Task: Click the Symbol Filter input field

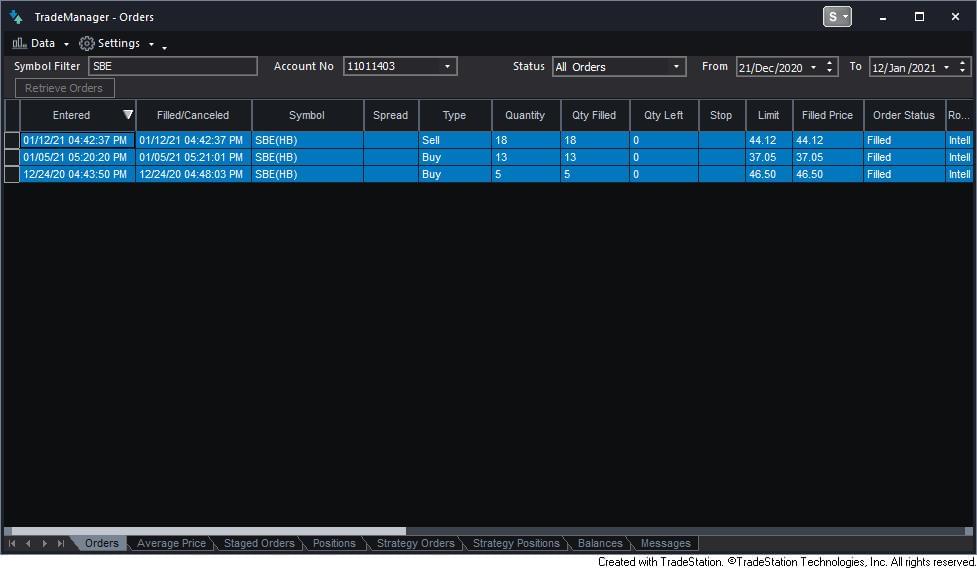Action: [x=172, y=67]
